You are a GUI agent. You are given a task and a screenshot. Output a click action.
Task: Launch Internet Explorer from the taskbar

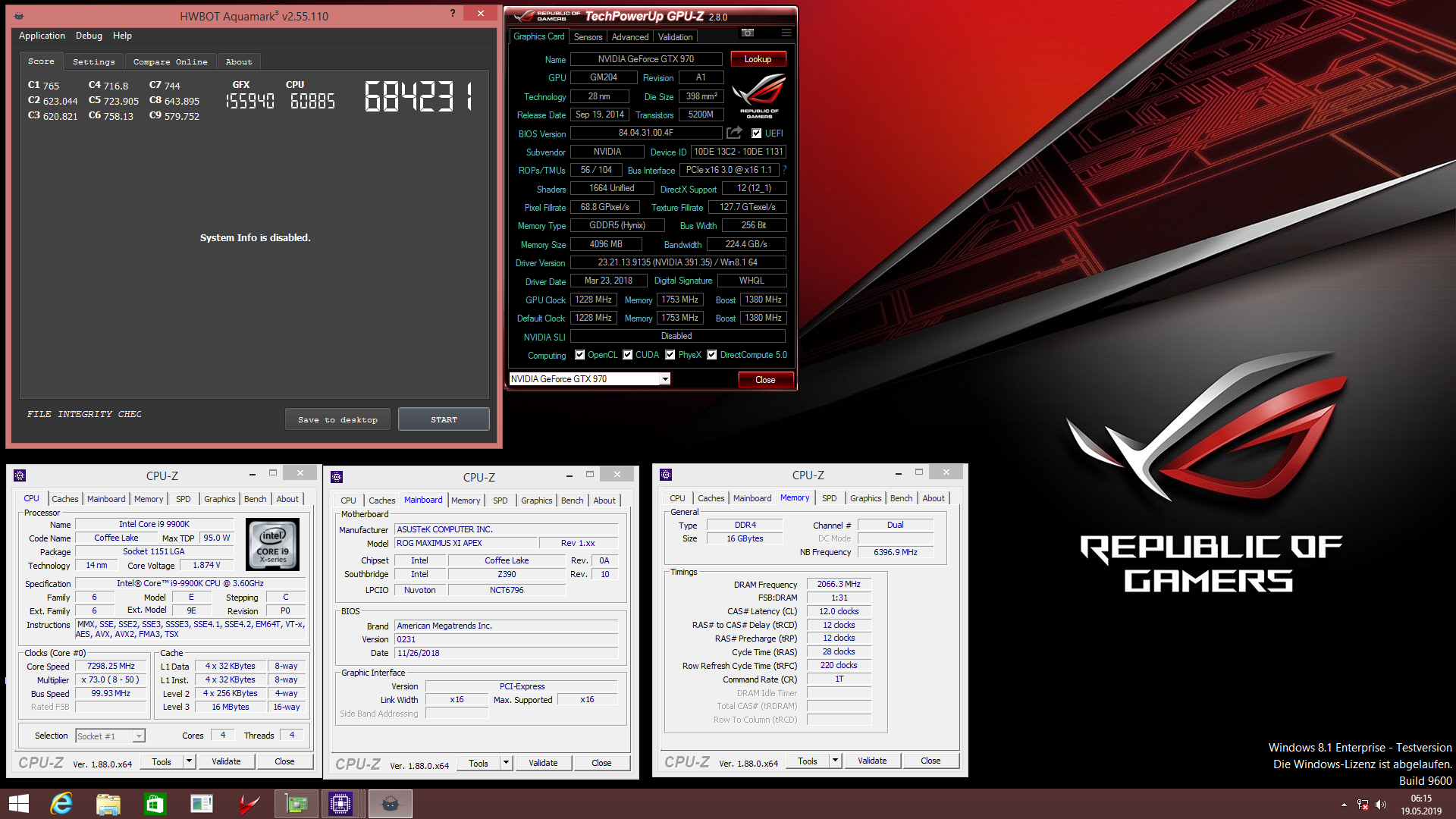pyautogui.click(x=61, y=804)
